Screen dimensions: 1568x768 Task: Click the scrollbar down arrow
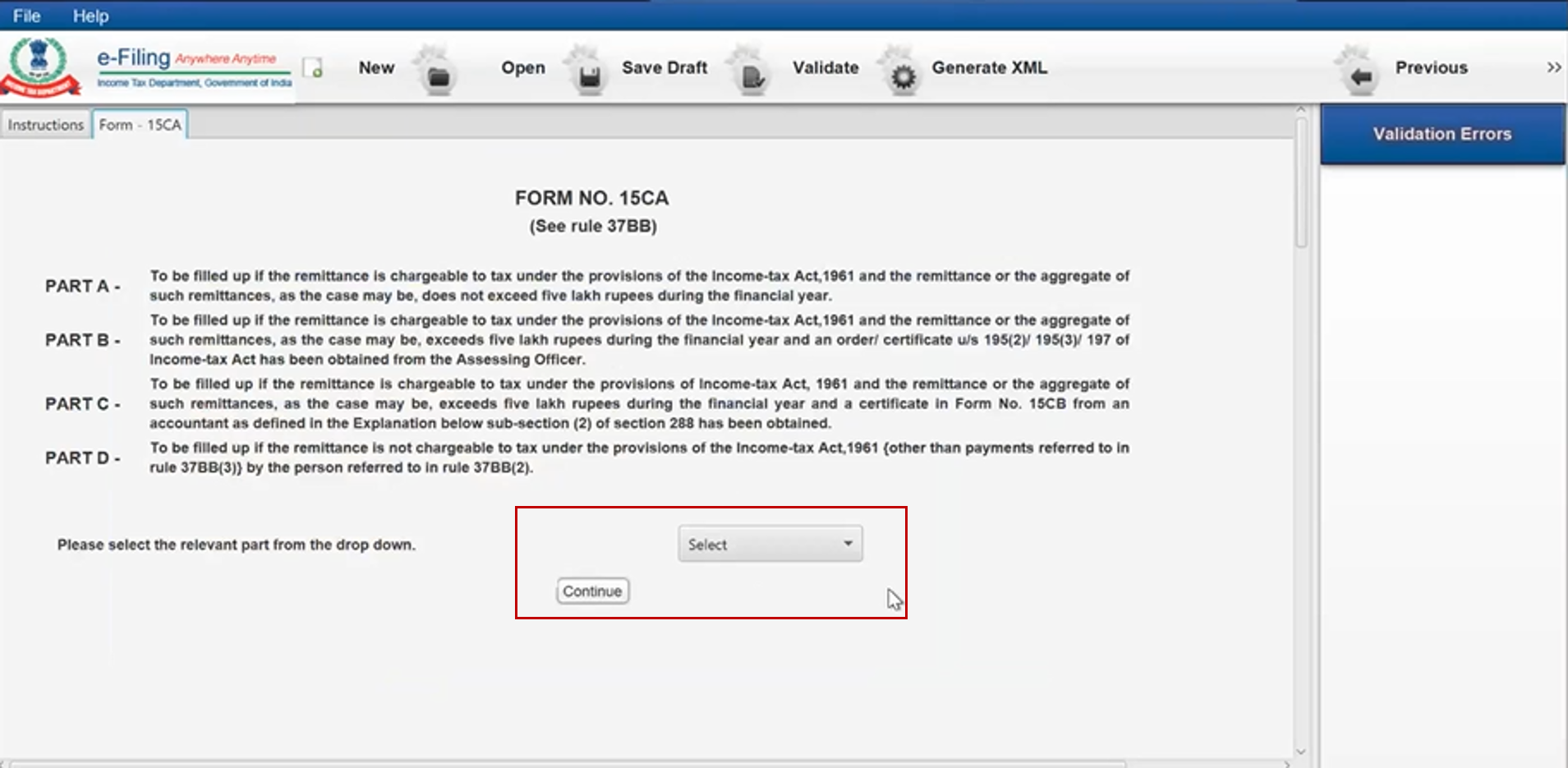tap(1300, 751)
